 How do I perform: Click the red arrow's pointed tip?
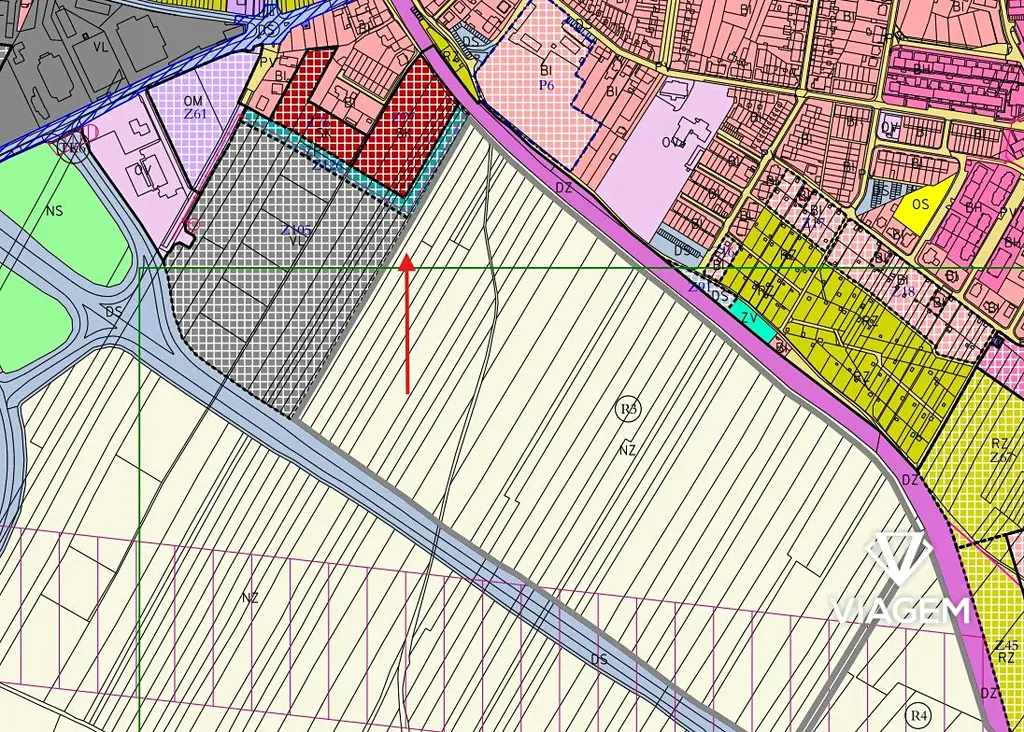[407, 258]
